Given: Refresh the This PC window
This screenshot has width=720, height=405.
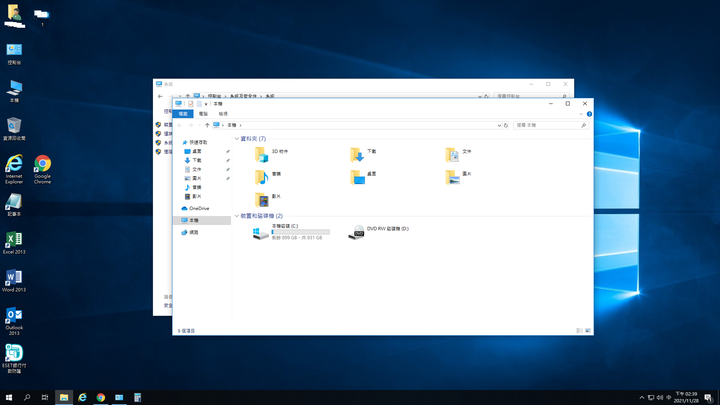Looking at the screenshot, I should tap(506, 125).
